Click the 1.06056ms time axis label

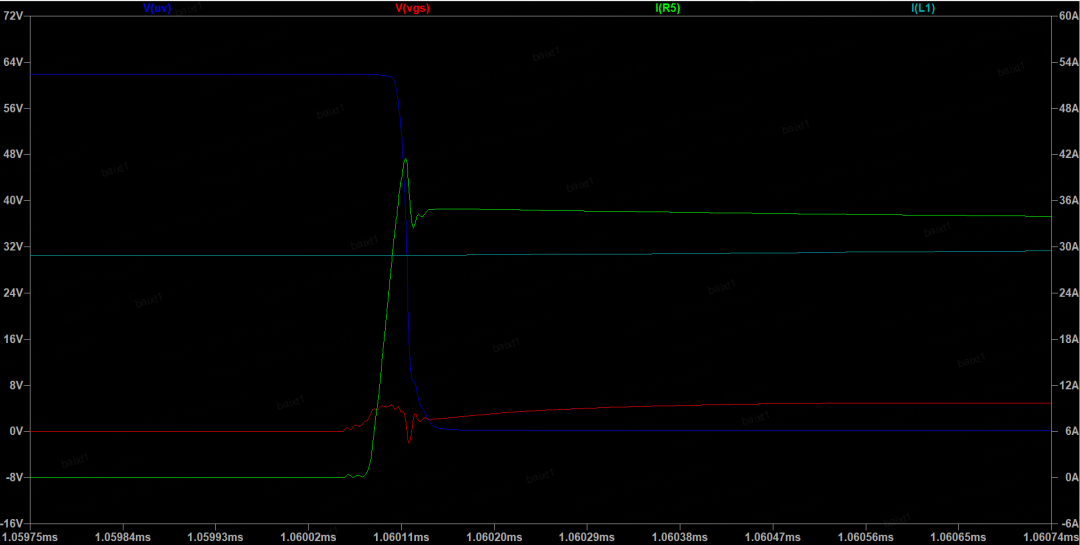pyautogui.click(x=864, y=536)
